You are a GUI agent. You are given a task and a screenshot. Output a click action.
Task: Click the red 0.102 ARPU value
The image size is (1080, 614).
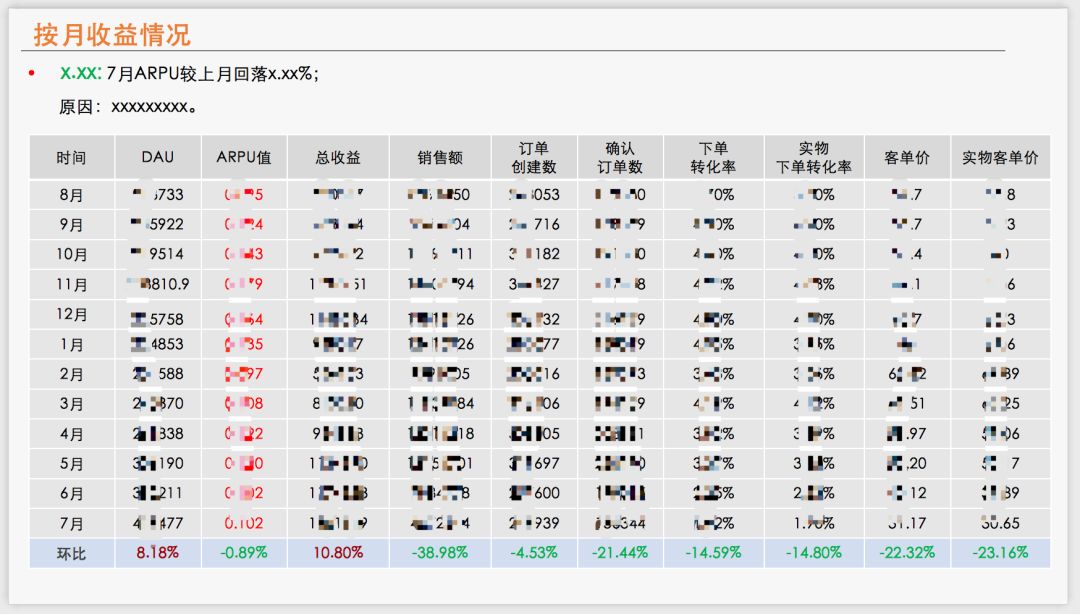(244, 522)
